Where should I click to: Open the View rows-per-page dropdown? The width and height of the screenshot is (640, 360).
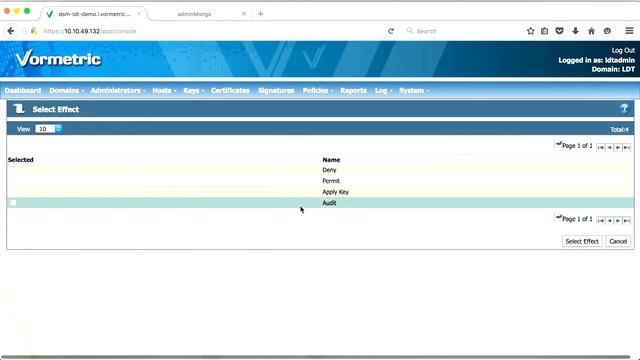point(48,129)
